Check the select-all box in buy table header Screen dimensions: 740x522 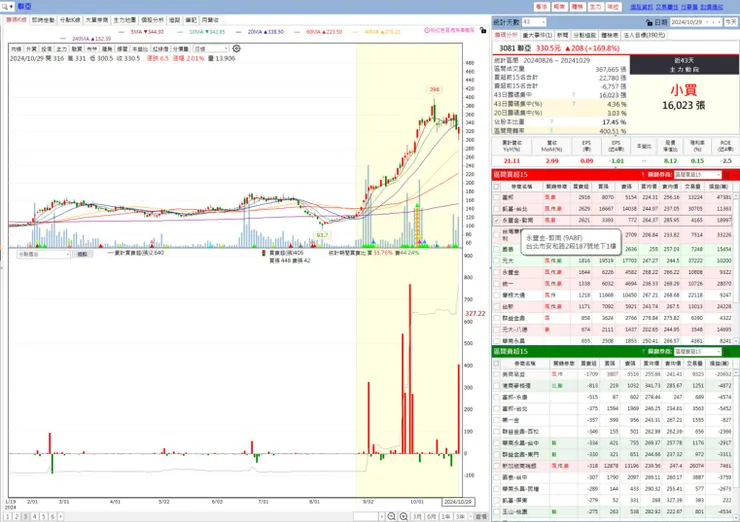point(496,186)
